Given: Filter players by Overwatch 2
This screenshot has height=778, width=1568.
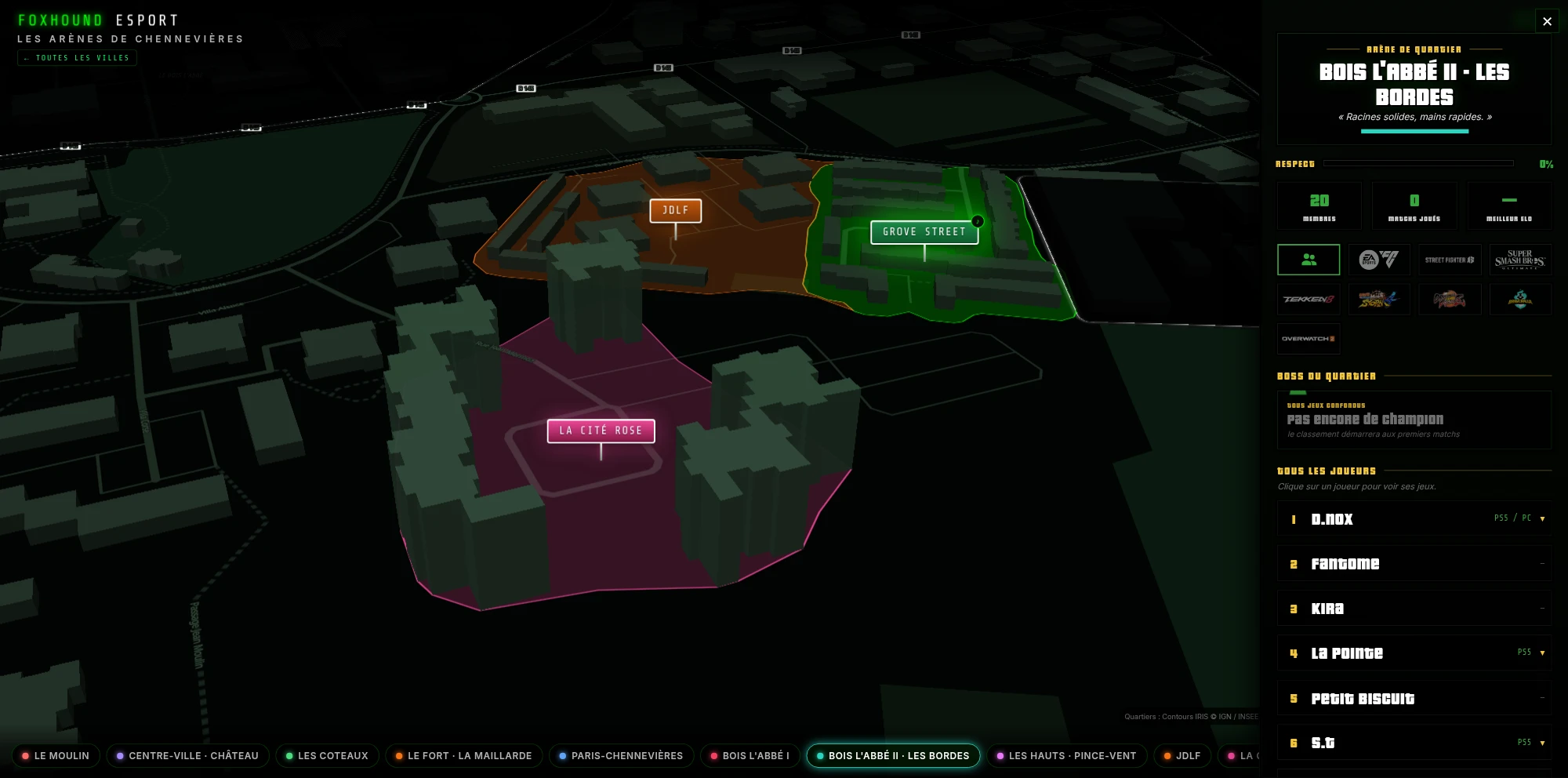Looking at the screenshot, I should pyautogui.click(x=1308, y=339).
